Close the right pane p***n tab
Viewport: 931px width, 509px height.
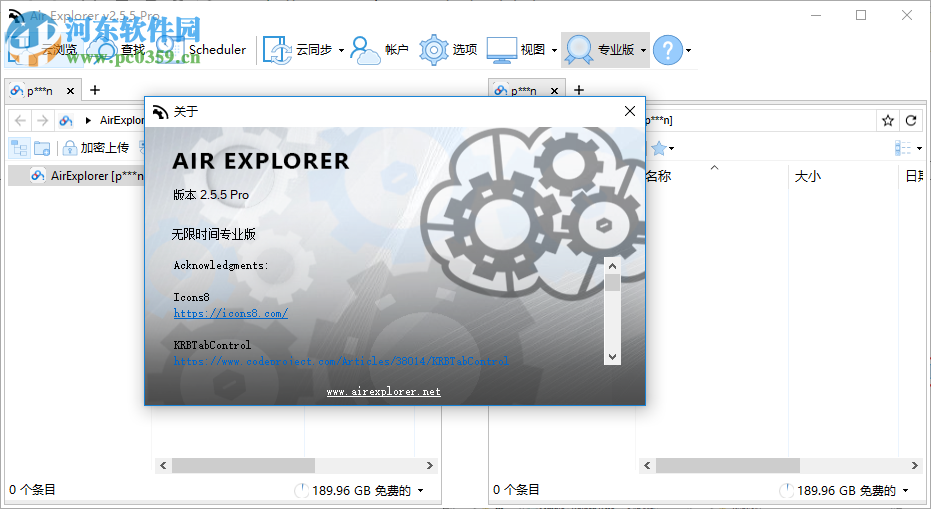[554, 91]
